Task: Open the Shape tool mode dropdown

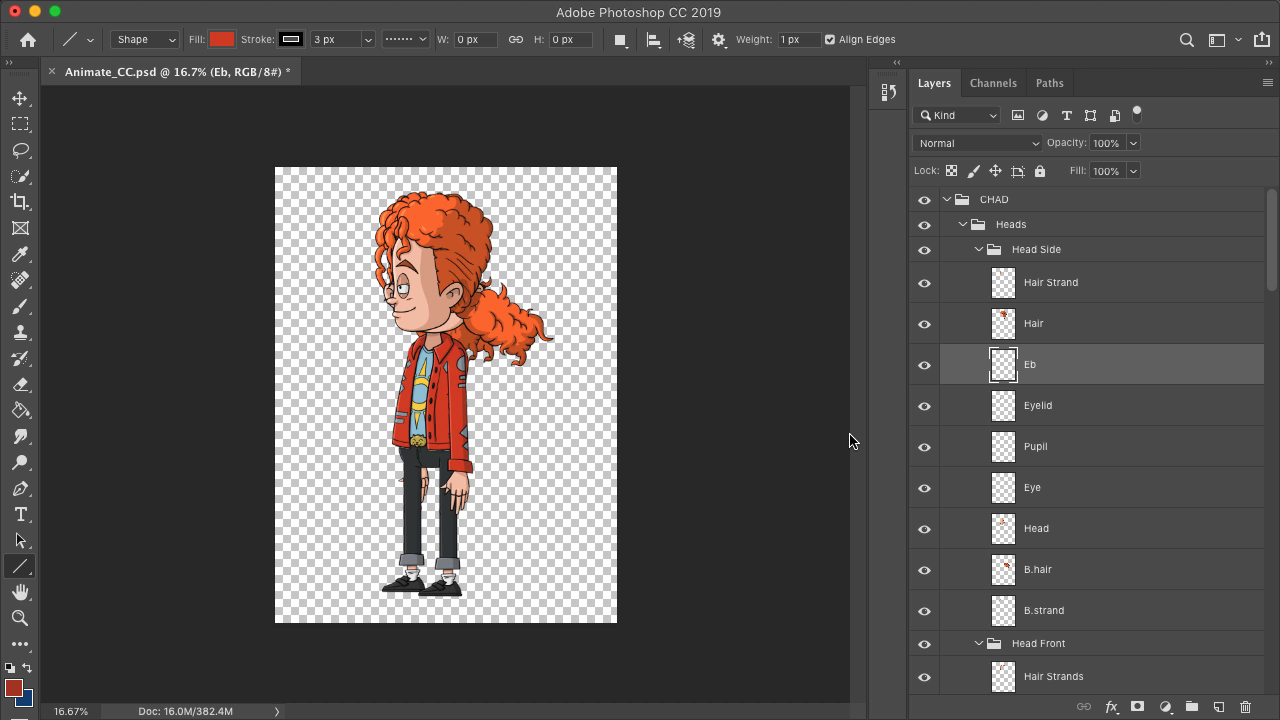Action: (x=145, y=40)
